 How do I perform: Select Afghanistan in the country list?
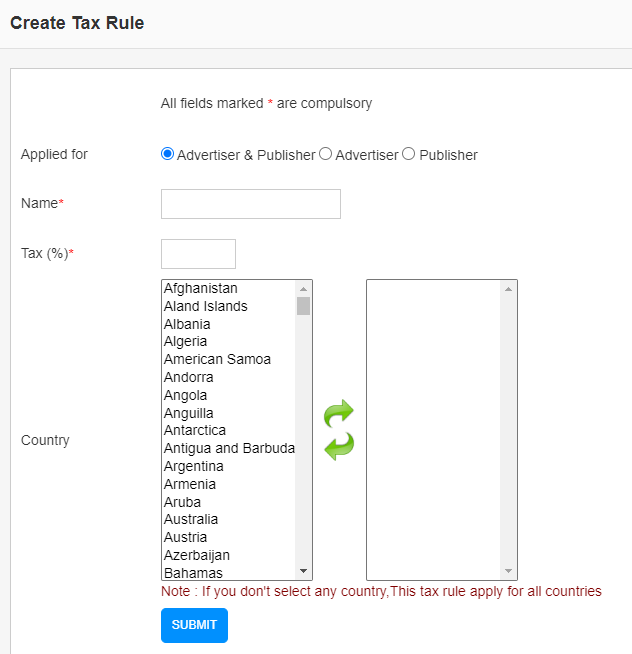point(229,288)
